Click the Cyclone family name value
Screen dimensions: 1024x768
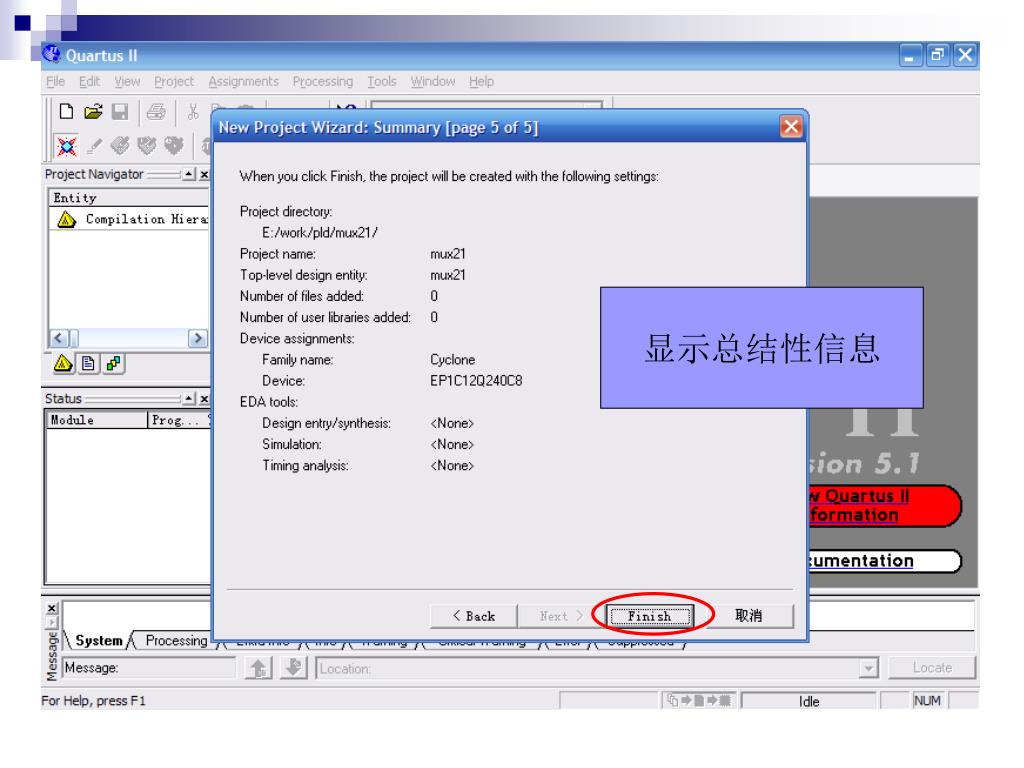coord(453,360)
